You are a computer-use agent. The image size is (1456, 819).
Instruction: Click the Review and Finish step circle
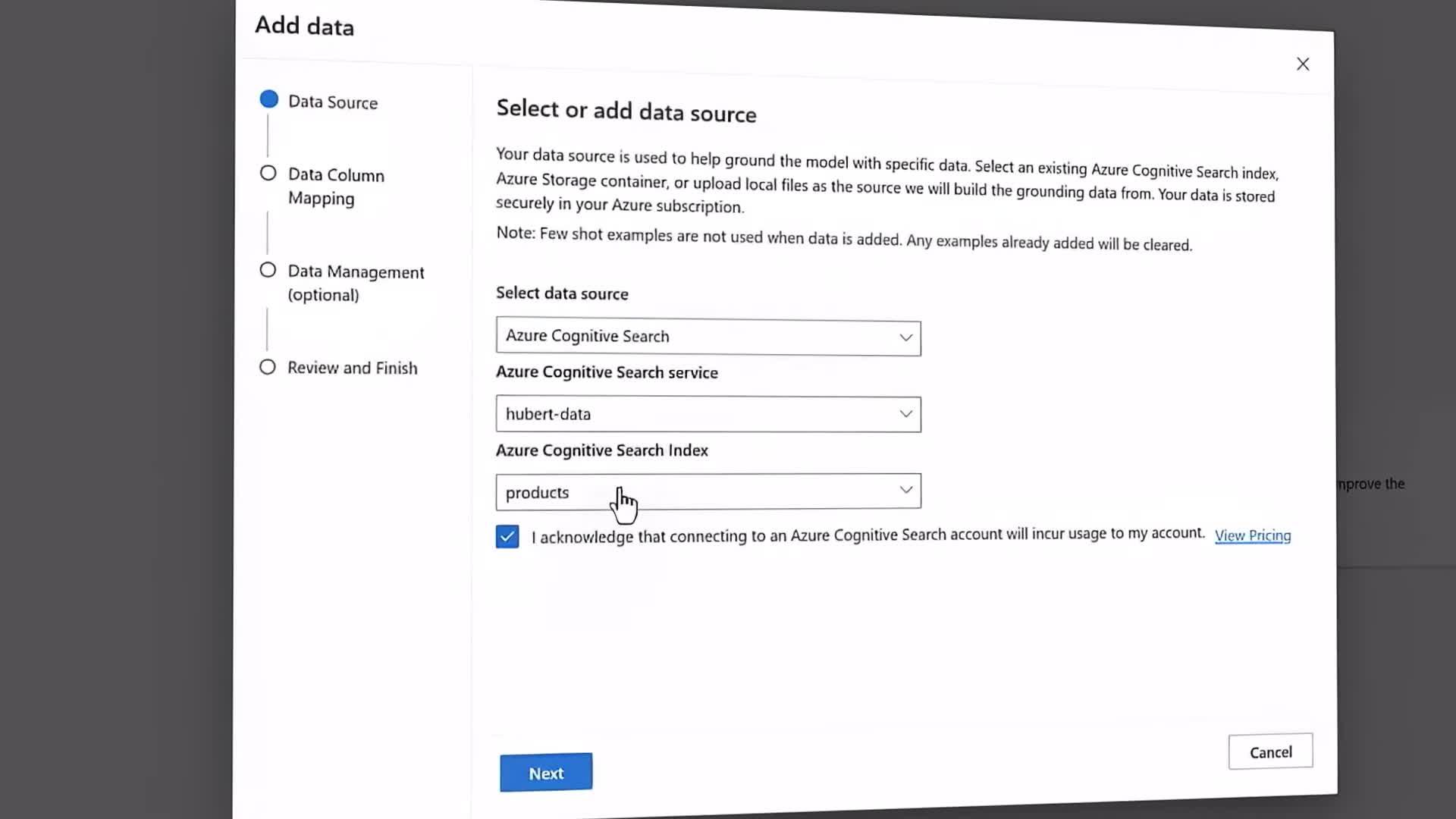pyautogui.click(x=268, y=367)
